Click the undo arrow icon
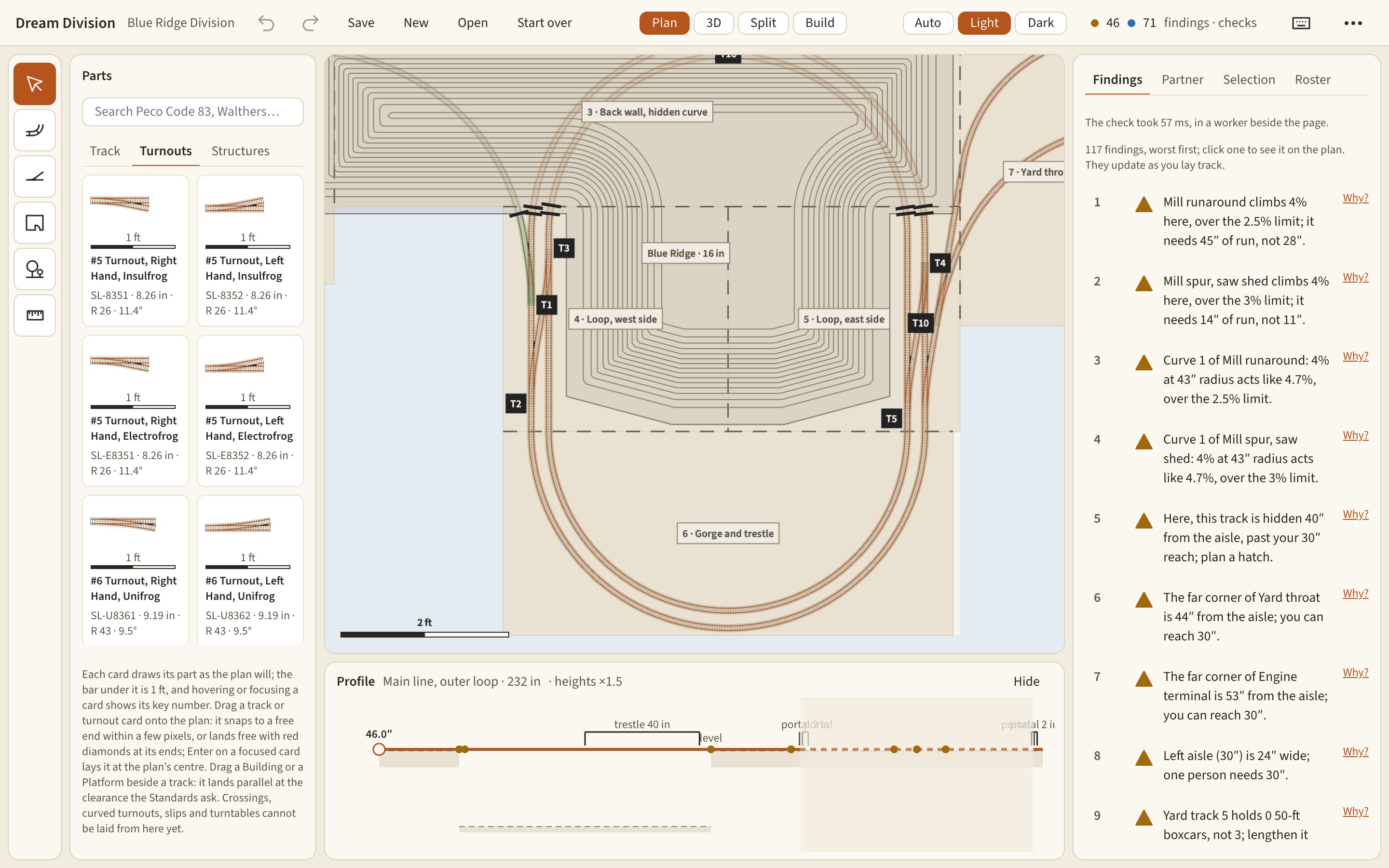1389x868 pixels. pos(266,23)
